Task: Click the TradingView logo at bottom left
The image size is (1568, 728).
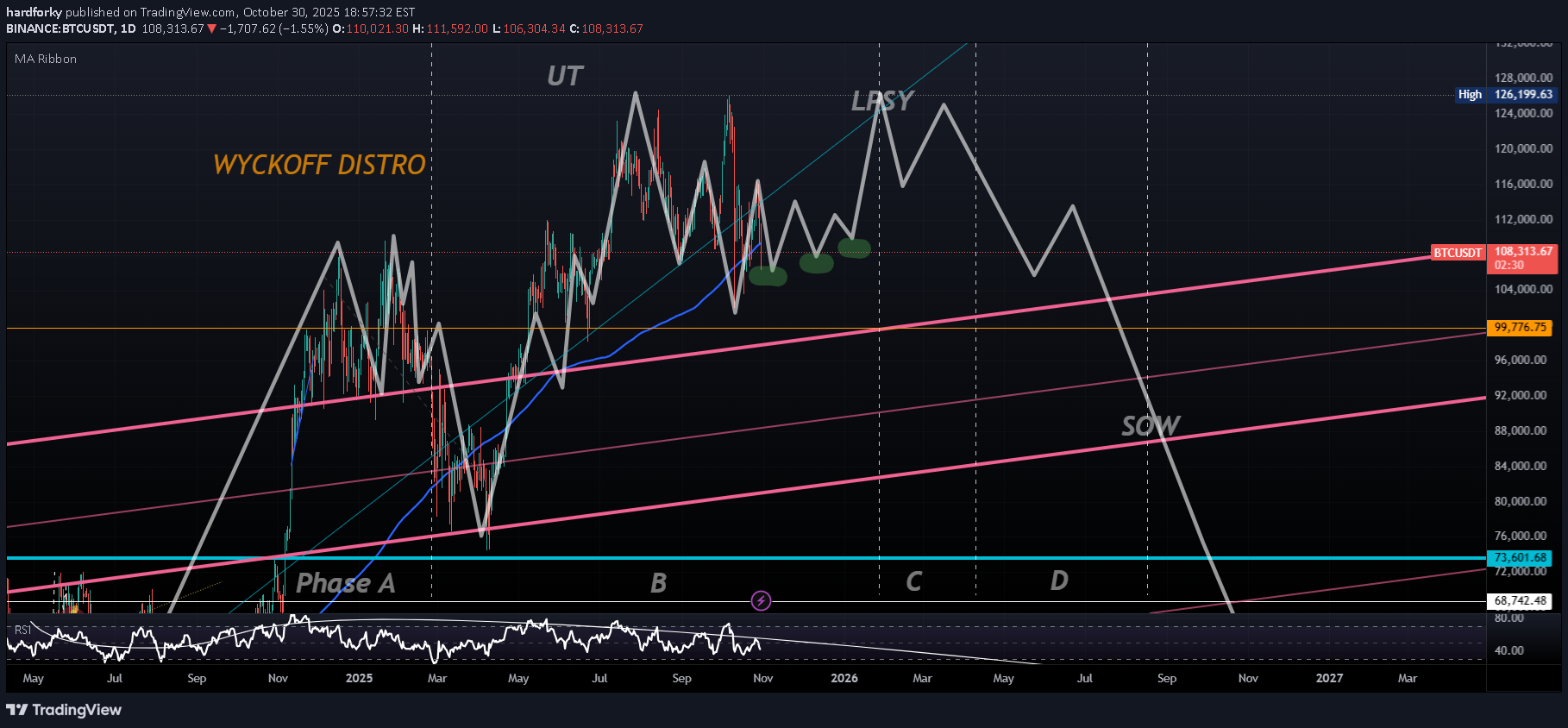Action: tap(64, 710)
